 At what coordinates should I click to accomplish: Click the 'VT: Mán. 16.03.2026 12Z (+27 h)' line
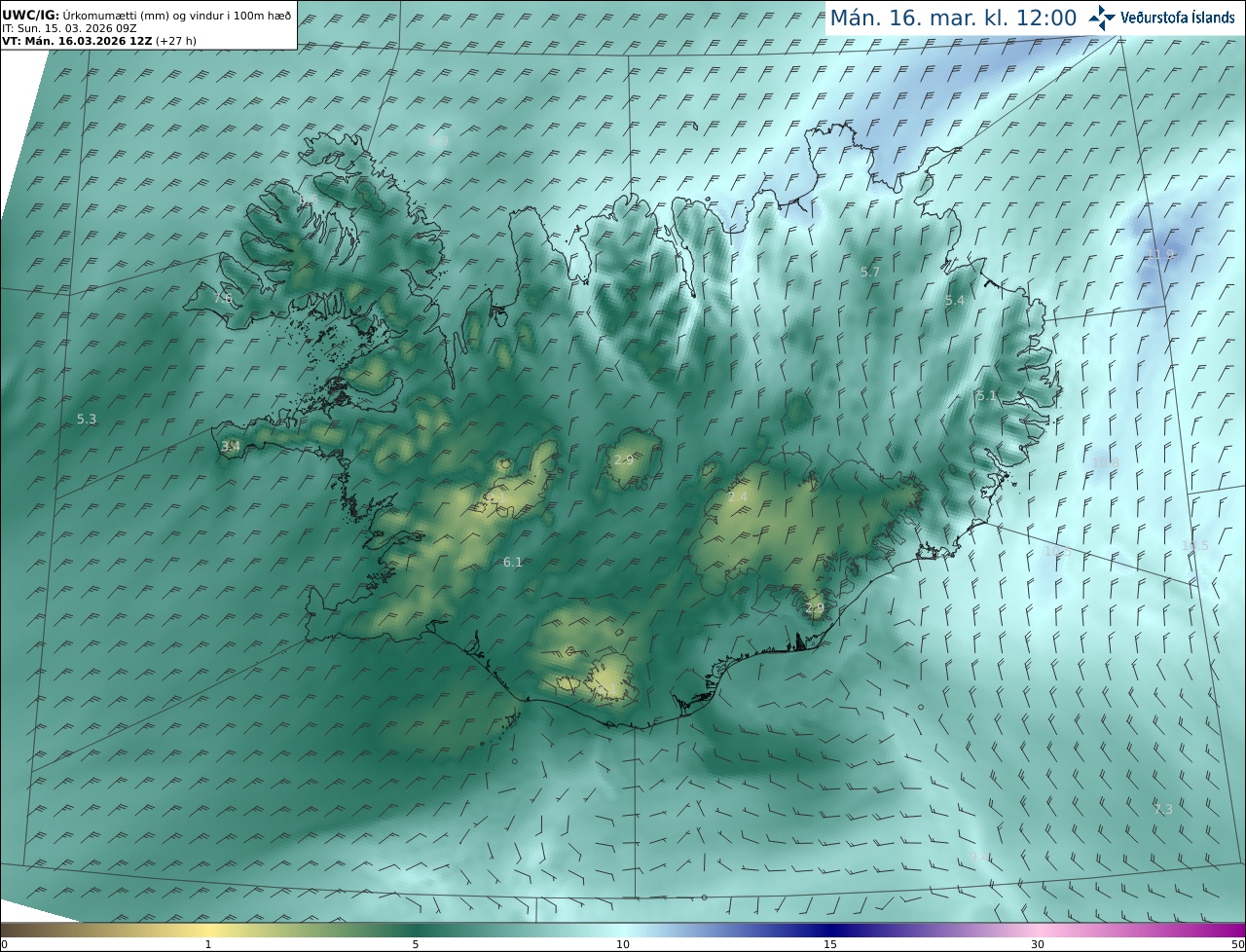(x=98, y=41)
